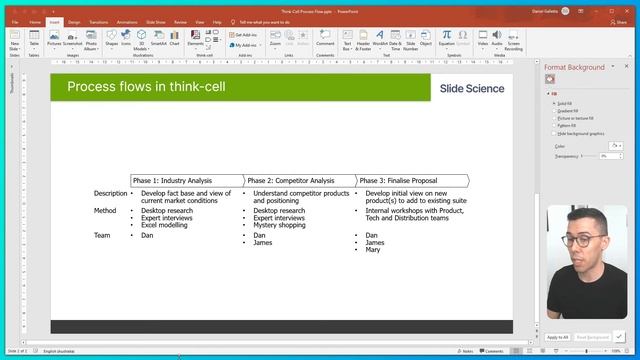Image resolution: width=640 pixels, height=360 pixels.
Task: Open Format Background pane options dropdown
Action: click(x=613, y=67)
